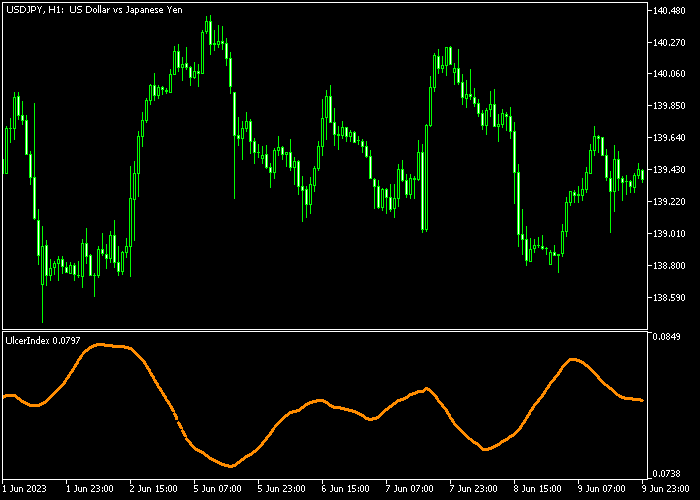Click the 7 Jun 07:00 time label
Screen dimensions: 700x500
pos(409,488)
